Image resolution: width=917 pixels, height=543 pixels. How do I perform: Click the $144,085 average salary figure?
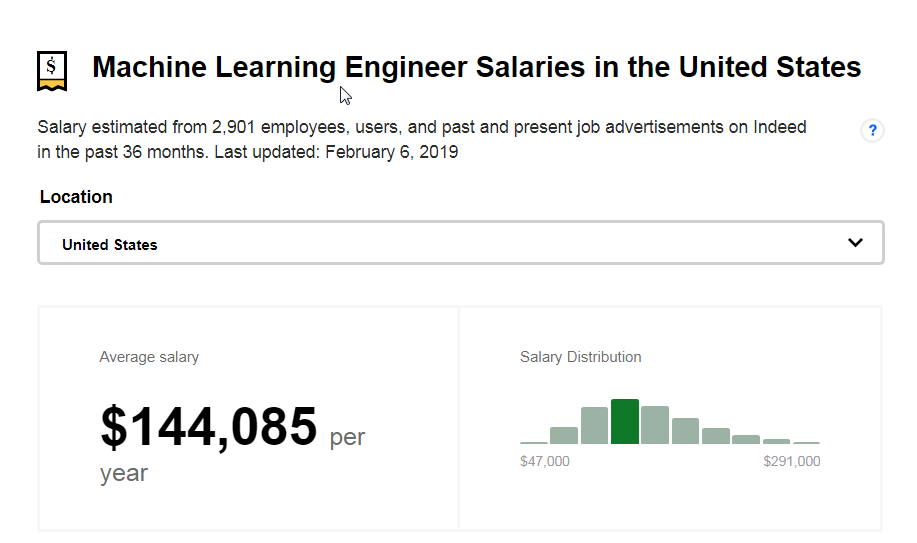click(209, 426)
